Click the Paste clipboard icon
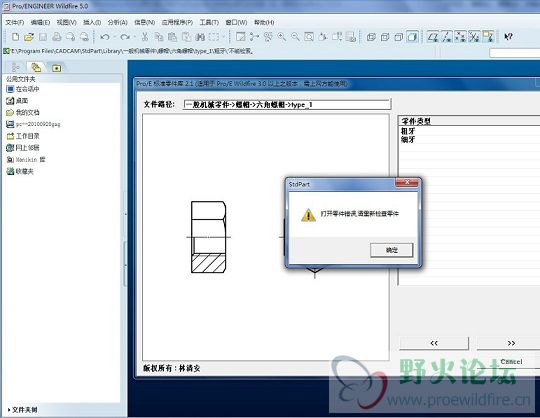The image size is (540, 418). pyautogui.click(x=172, y=36)
